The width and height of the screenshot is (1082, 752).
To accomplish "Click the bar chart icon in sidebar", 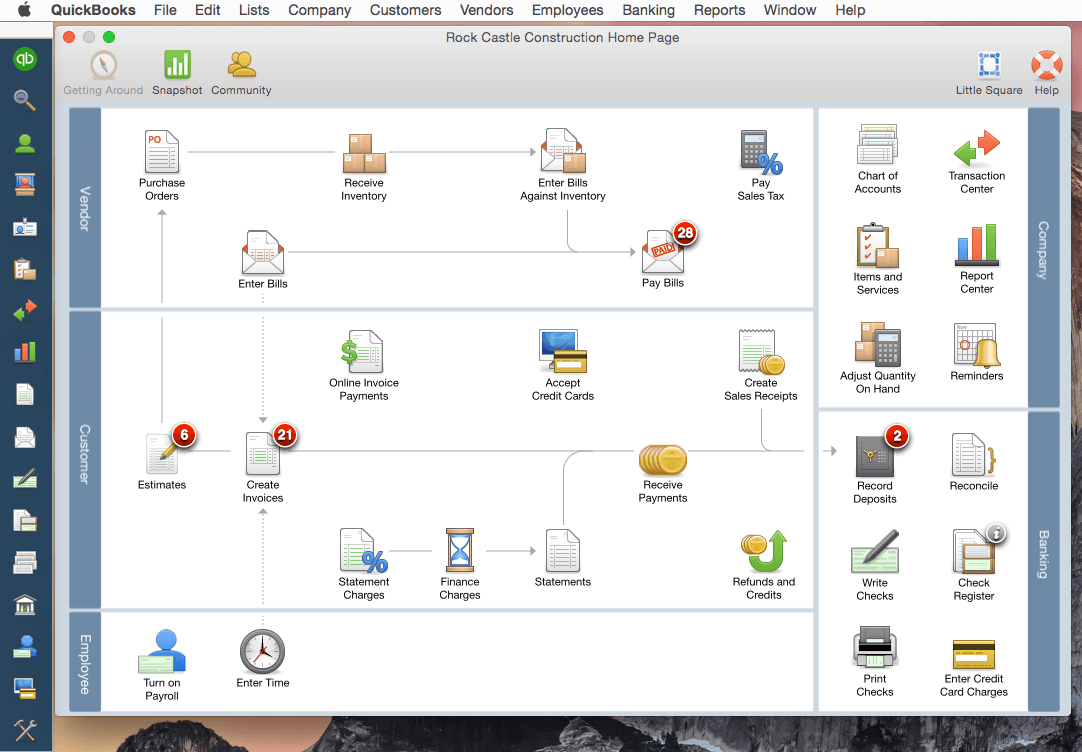I will (x=25, y=352).
